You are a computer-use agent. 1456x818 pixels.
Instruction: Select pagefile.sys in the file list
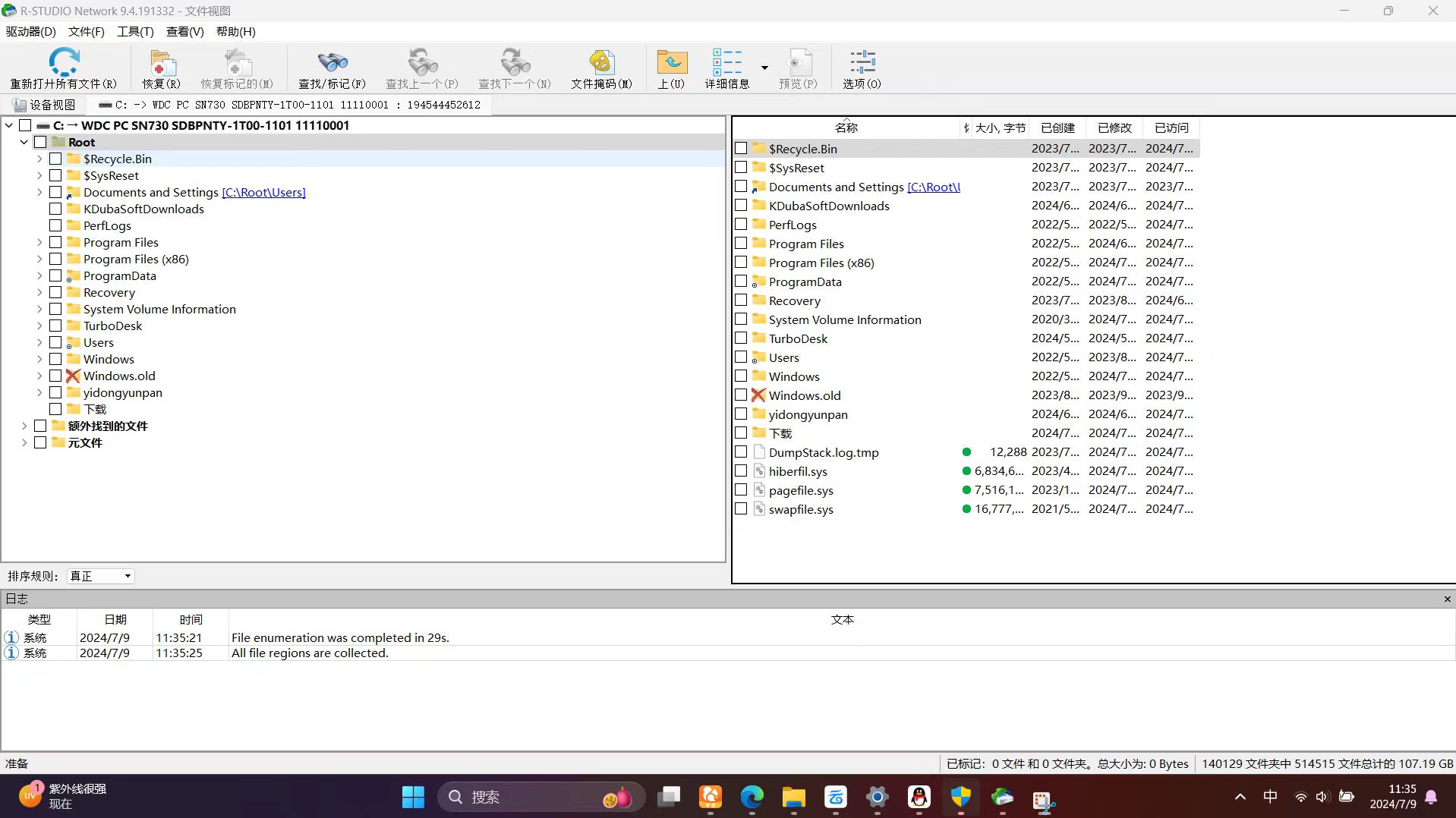[x=801, y=491]
